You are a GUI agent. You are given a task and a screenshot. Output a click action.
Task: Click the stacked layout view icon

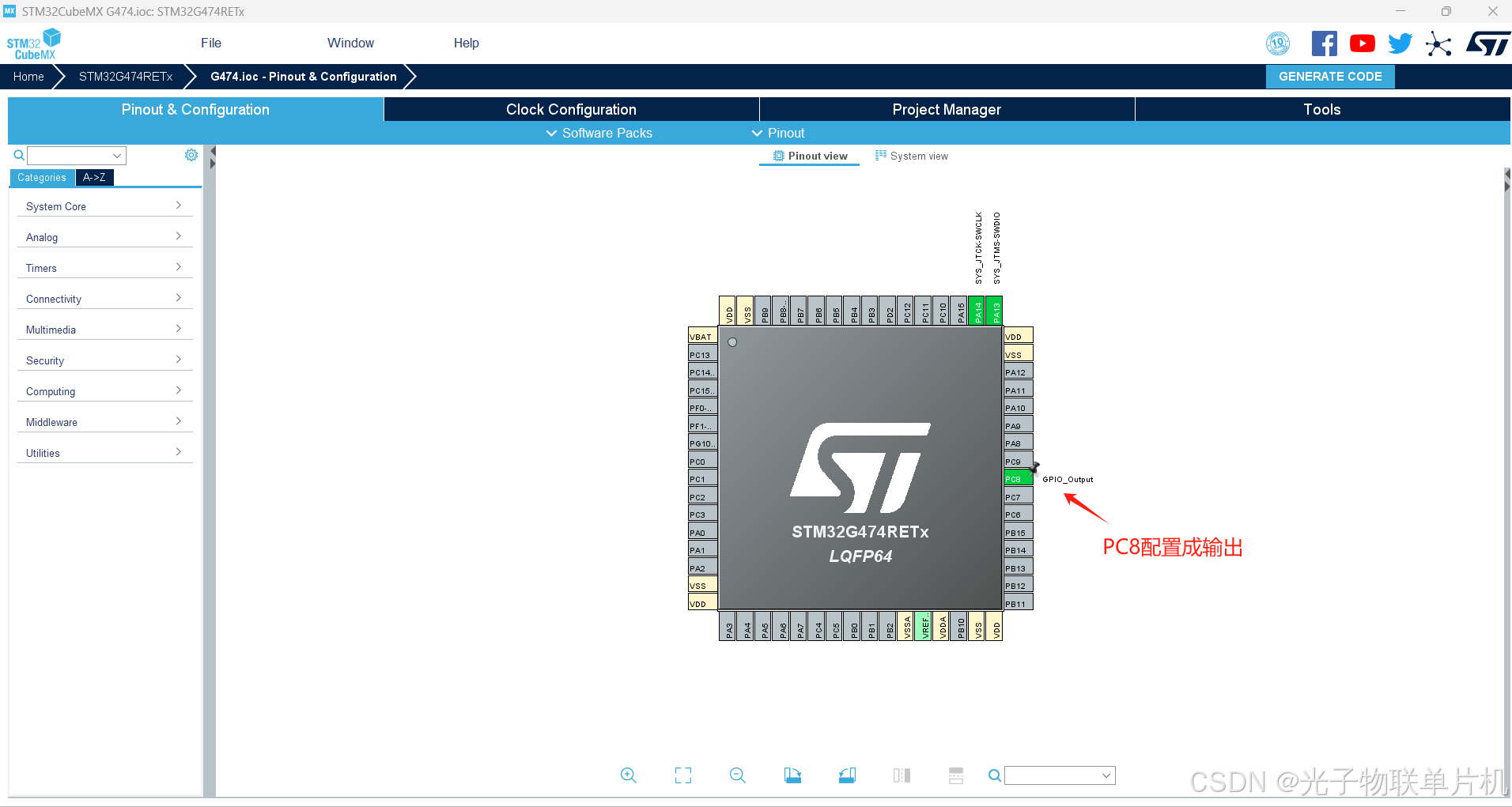point(956,775)
